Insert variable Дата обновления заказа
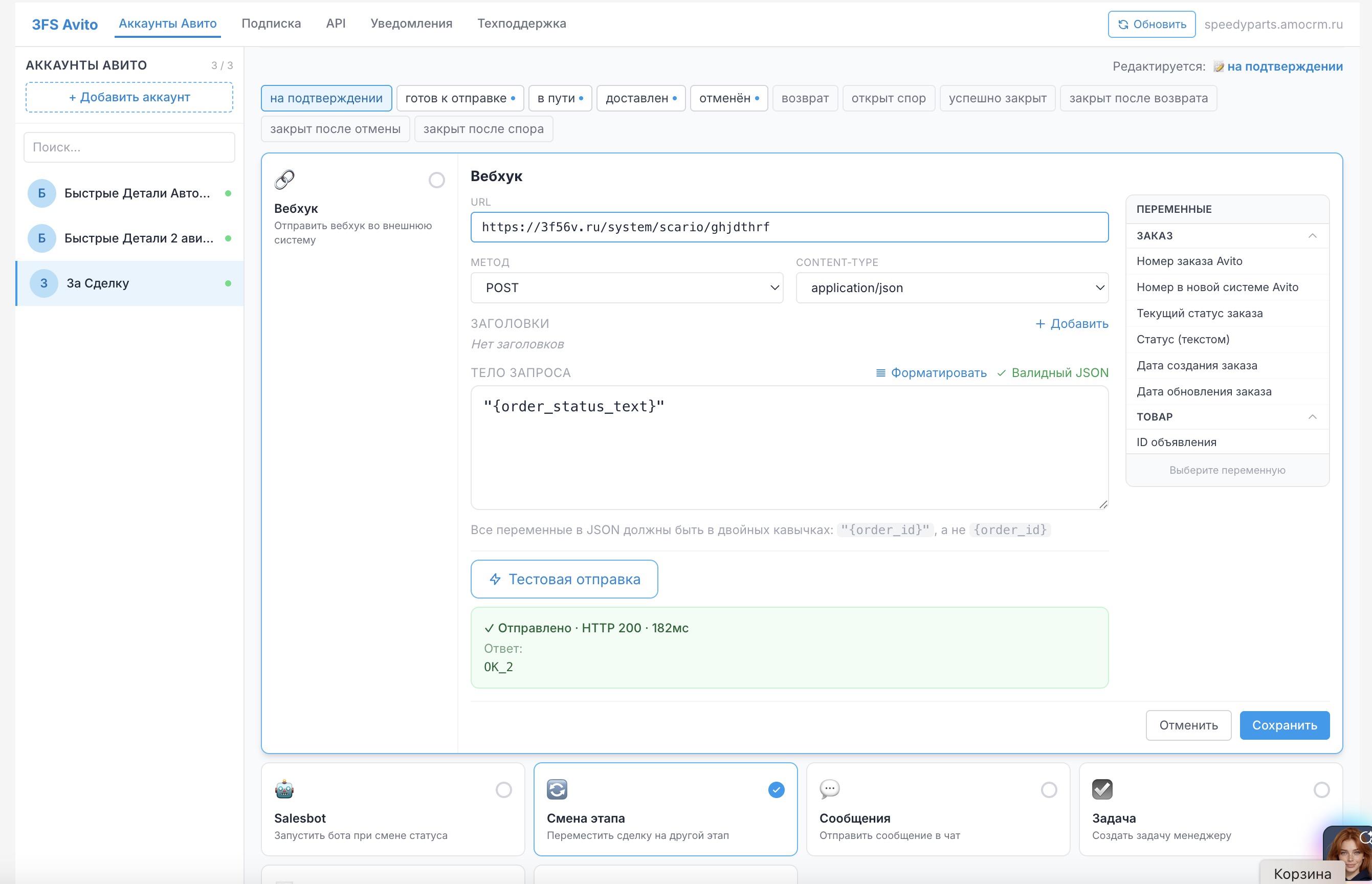The height and width of the screenshot is (884, 1372). pyautogui.click(x=1227, y=391)
